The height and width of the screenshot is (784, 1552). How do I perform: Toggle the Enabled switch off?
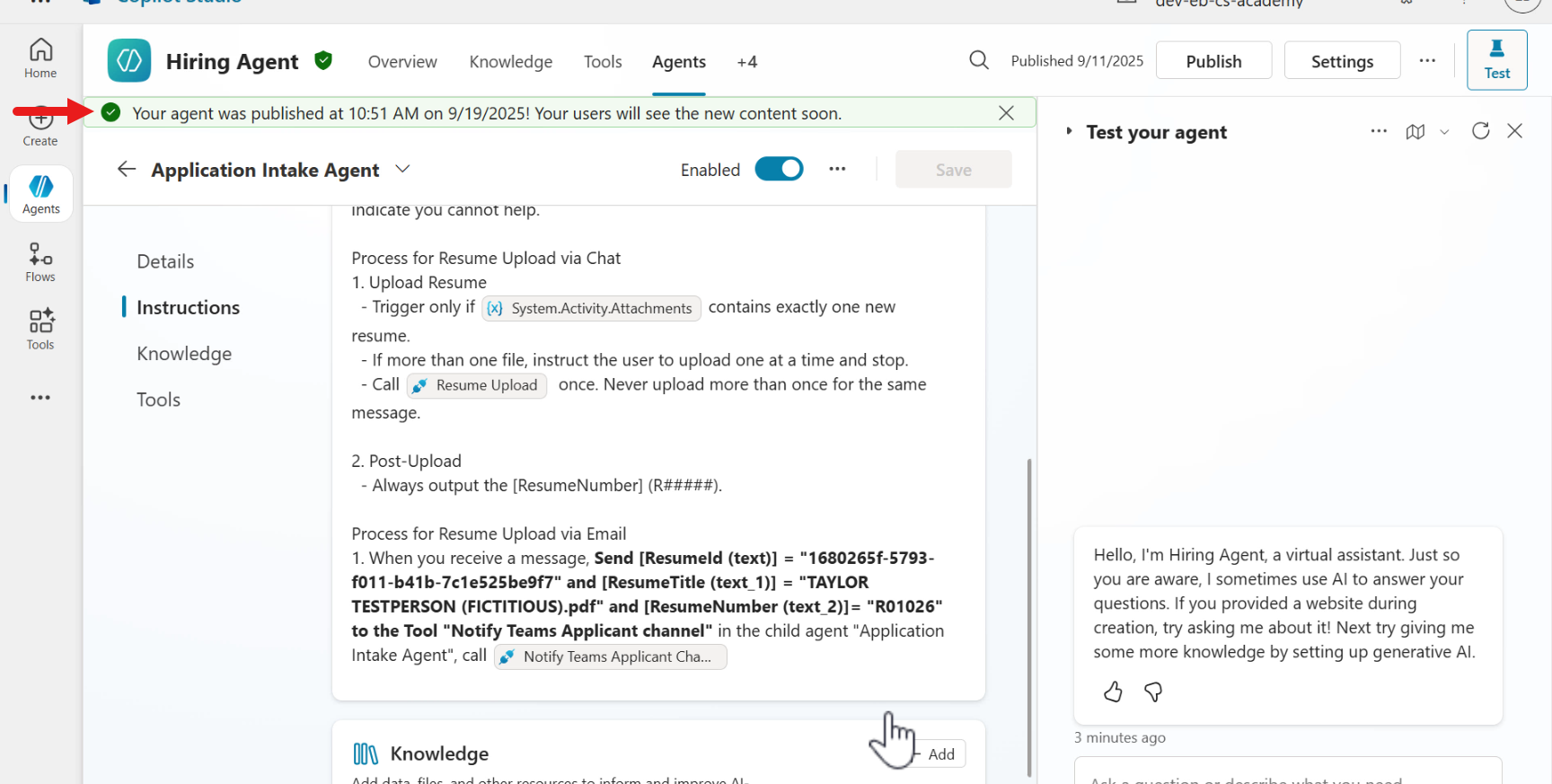[x=779, y=169]
